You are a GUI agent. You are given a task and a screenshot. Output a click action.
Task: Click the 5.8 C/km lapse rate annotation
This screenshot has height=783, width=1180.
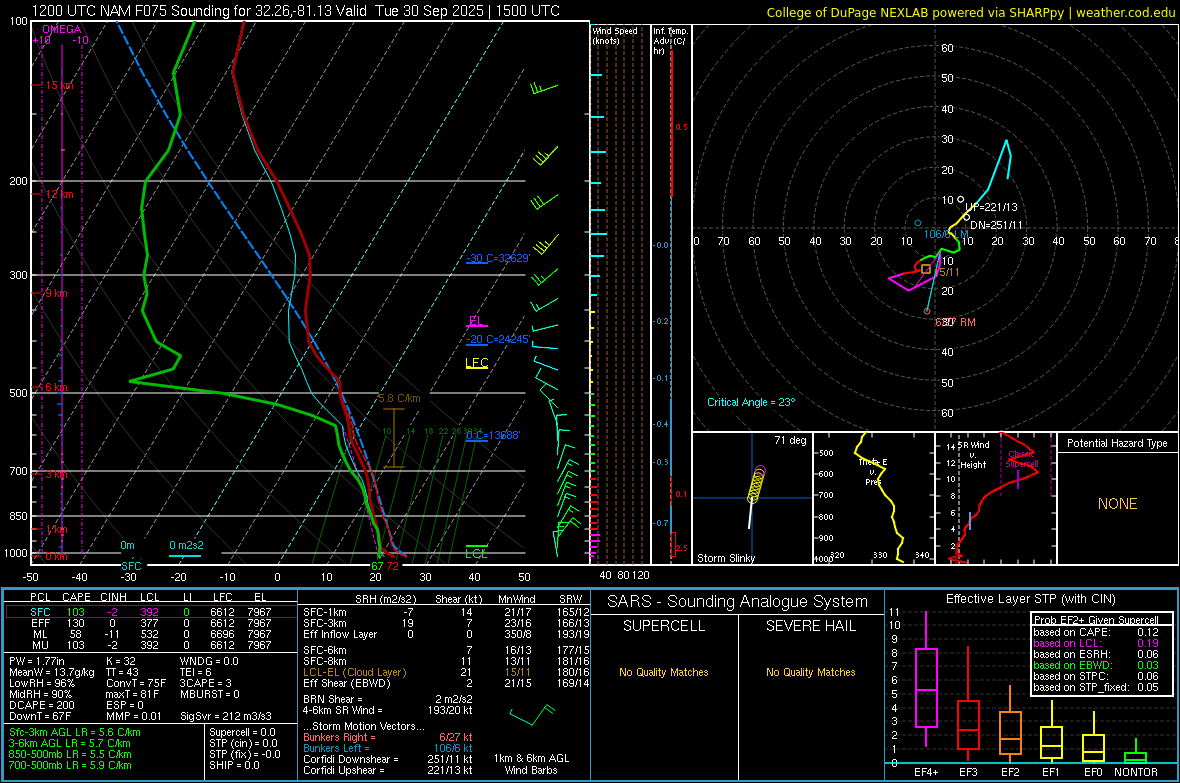(399, 398)
